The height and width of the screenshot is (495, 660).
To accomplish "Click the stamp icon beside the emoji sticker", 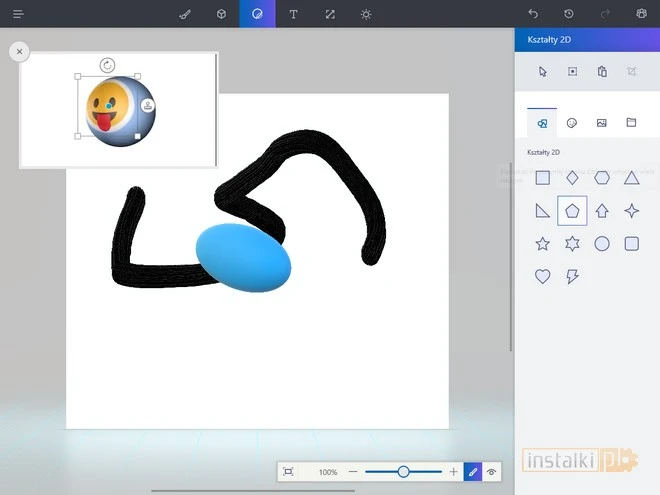I will (148, 106).
